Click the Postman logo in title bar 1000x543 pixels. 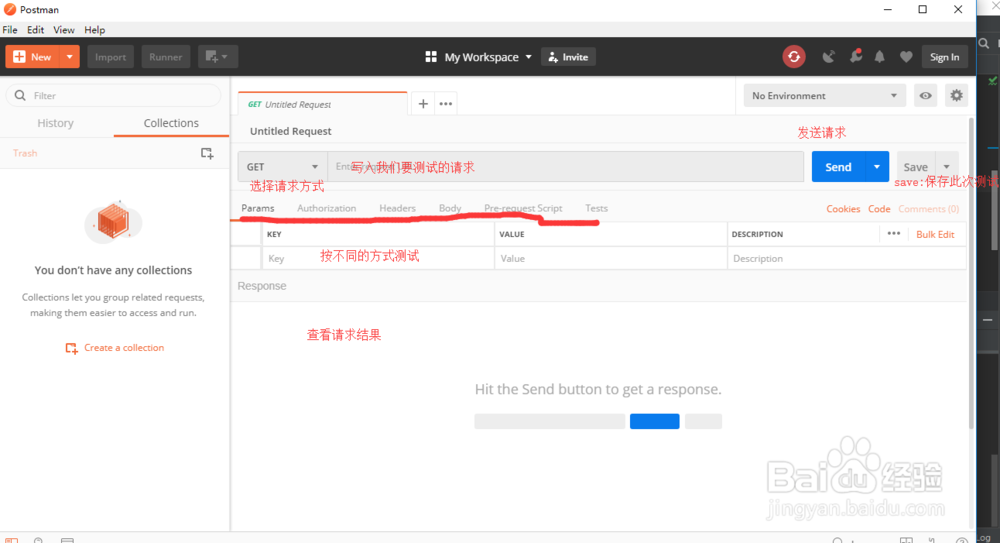[10, 10]
